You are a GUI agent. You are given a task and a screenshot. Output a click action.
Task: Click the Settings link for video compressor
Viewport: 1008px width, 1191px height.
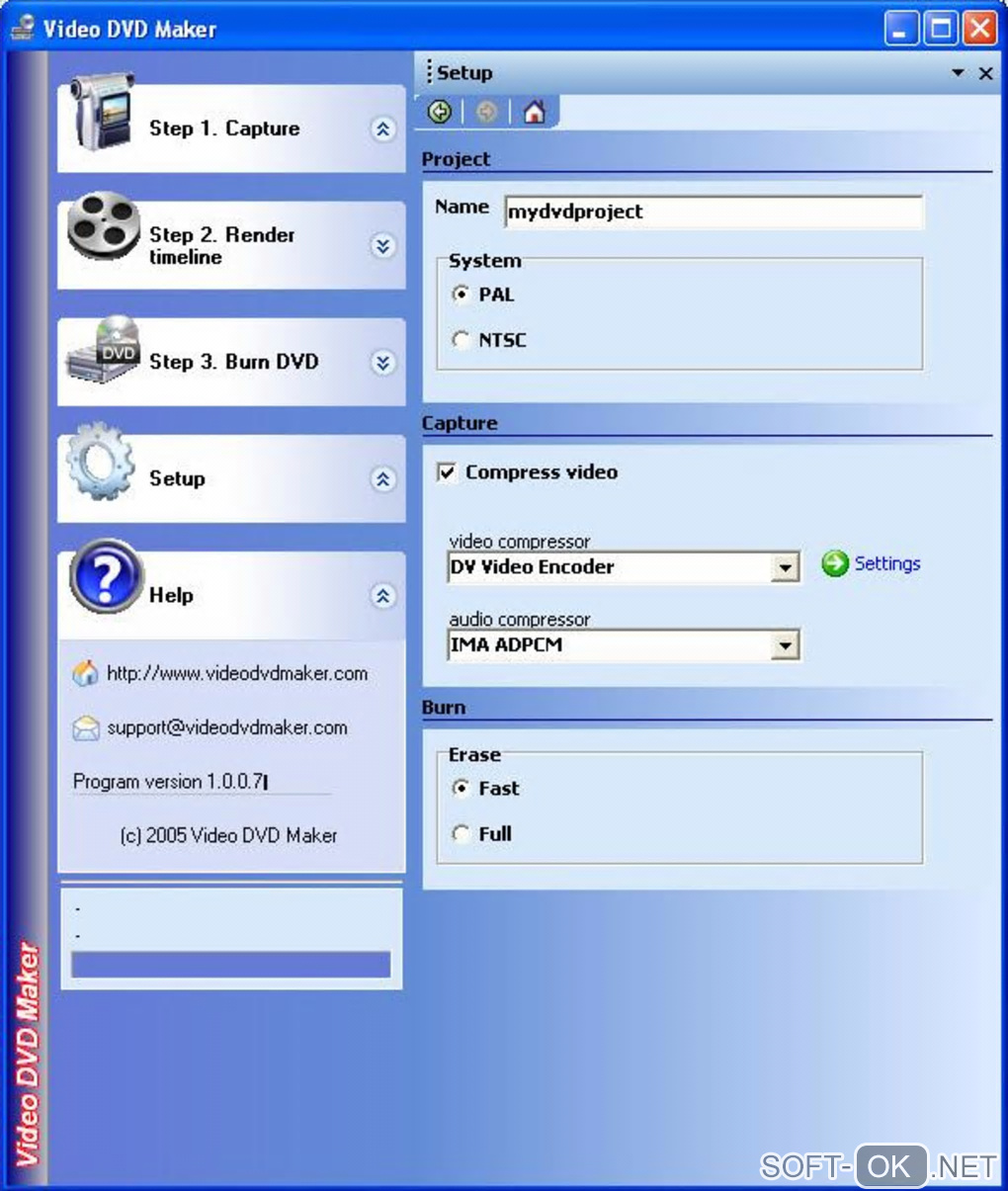887,563
